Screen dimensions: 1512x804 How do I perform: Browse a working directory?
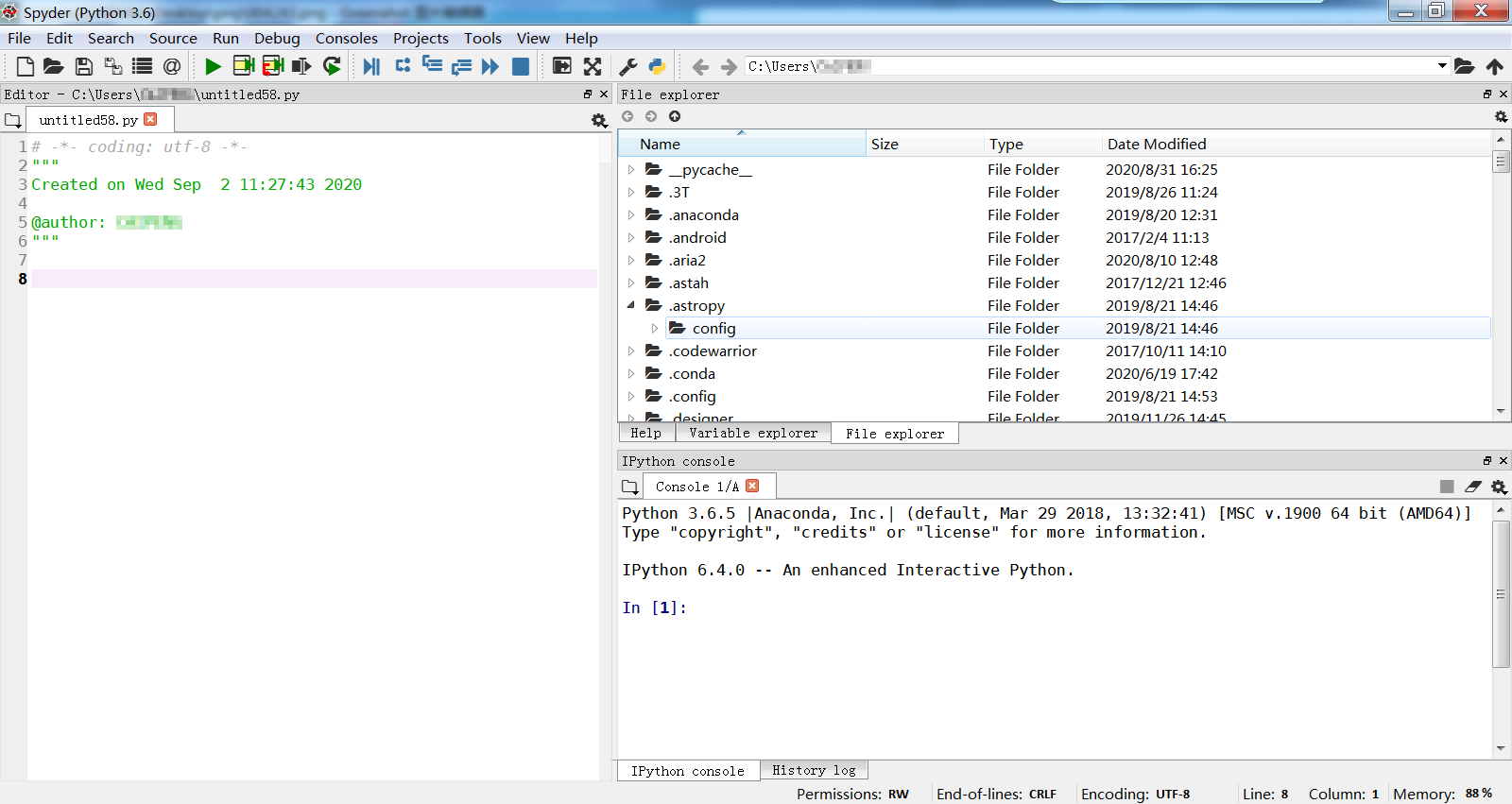pos(1464,66)
